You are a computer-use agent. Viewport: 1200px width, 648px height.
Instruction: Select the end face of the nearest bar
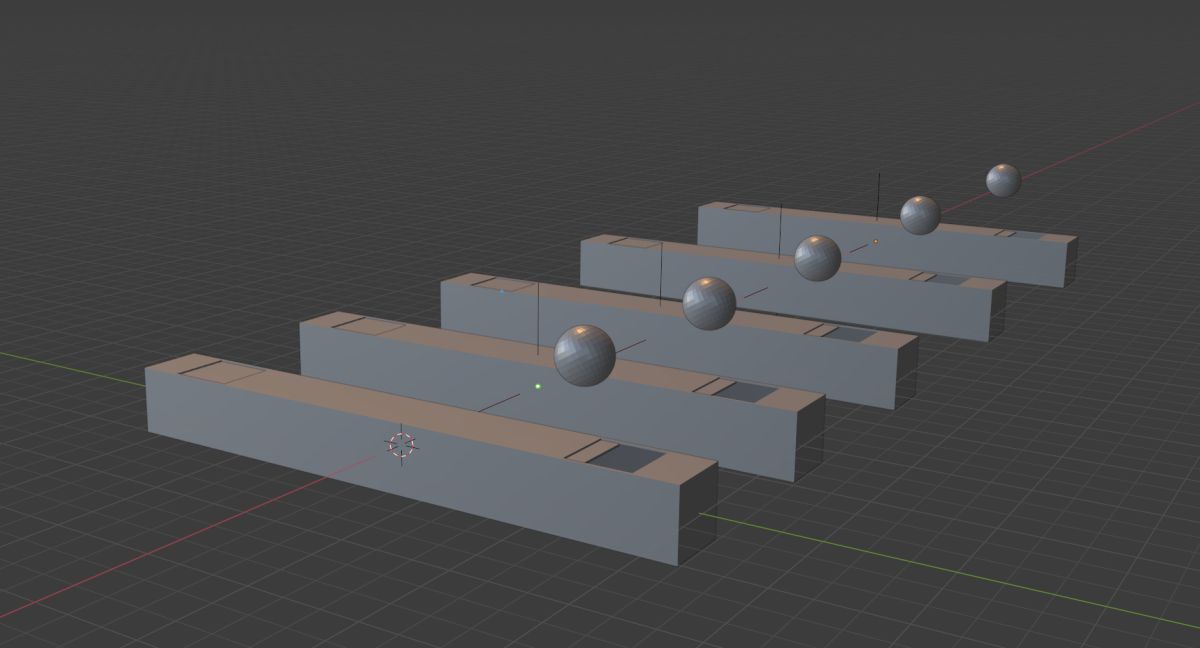click(x=700, y=514)
